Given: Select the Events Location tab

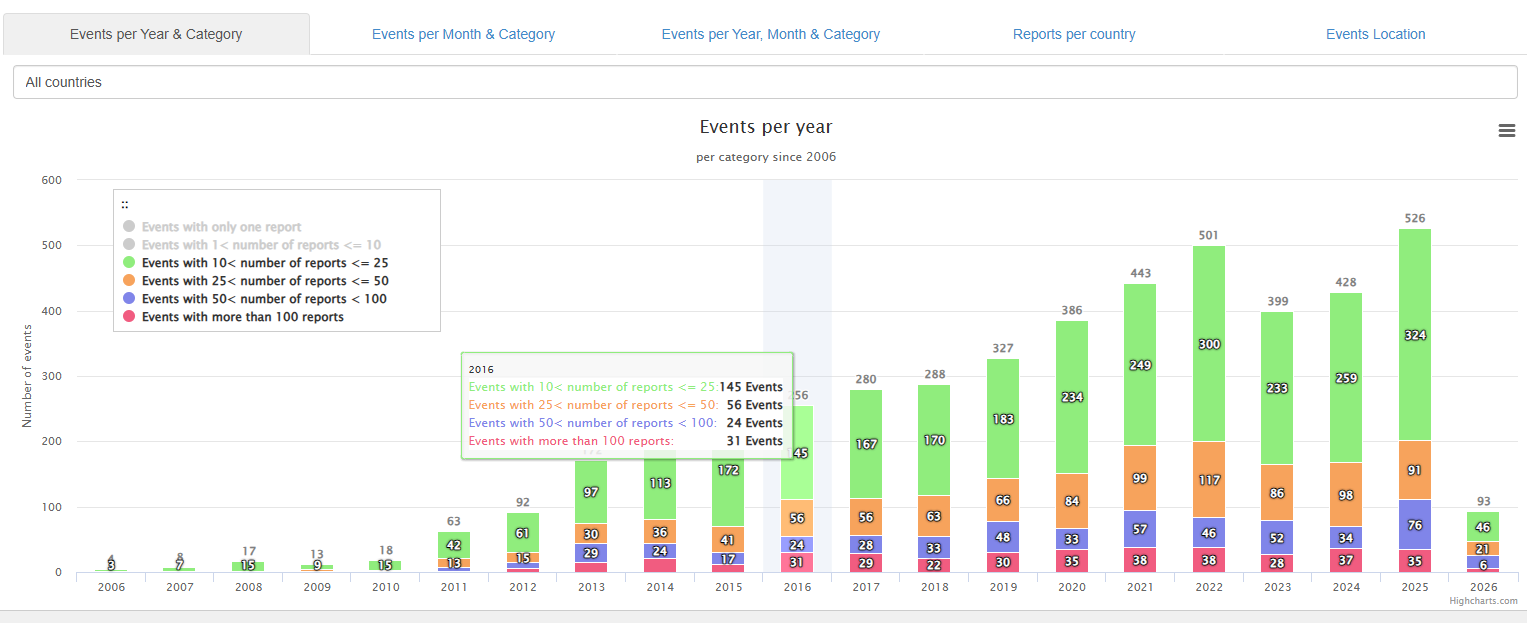Looking at the screenshot, I should click(1375, 34).
